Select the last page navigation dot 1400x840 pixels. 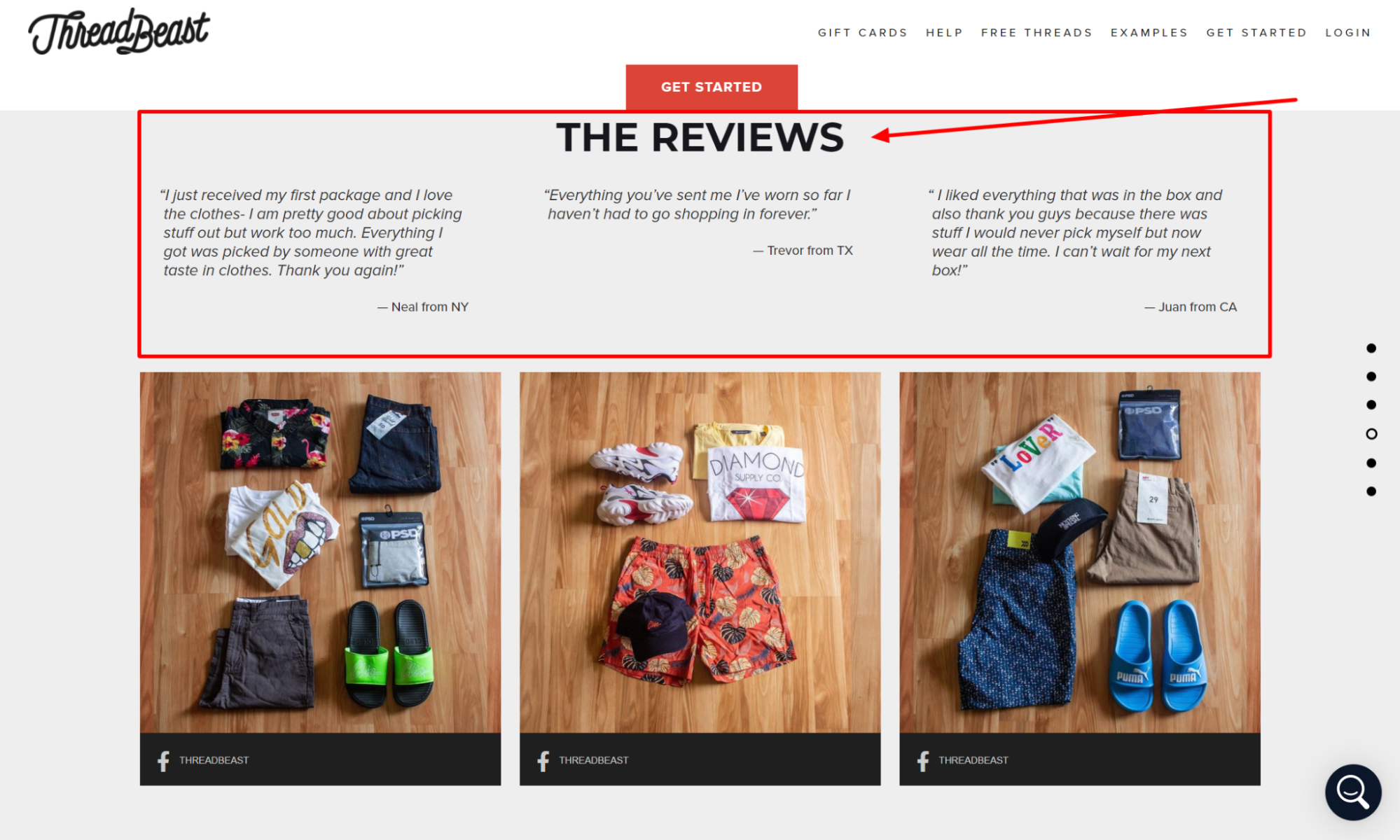[x=1371, y=491]
